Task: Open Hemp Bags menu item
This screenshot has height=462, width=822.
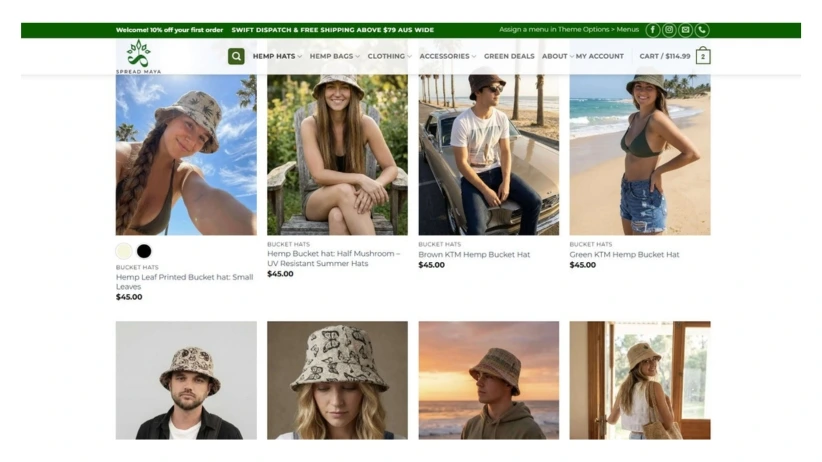Action: pos(331,56)
